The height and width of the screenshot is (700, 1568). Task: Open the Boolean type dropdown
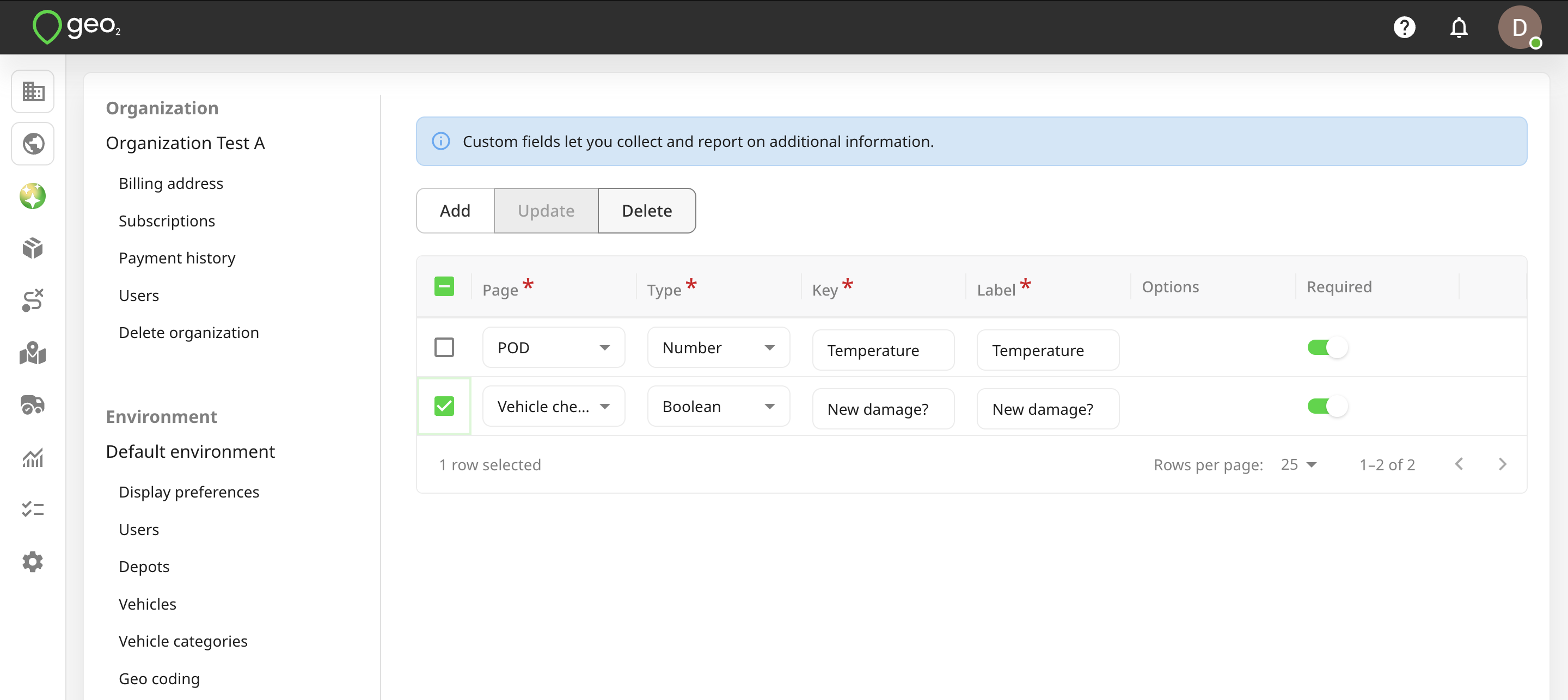click(x=718, y=406)
